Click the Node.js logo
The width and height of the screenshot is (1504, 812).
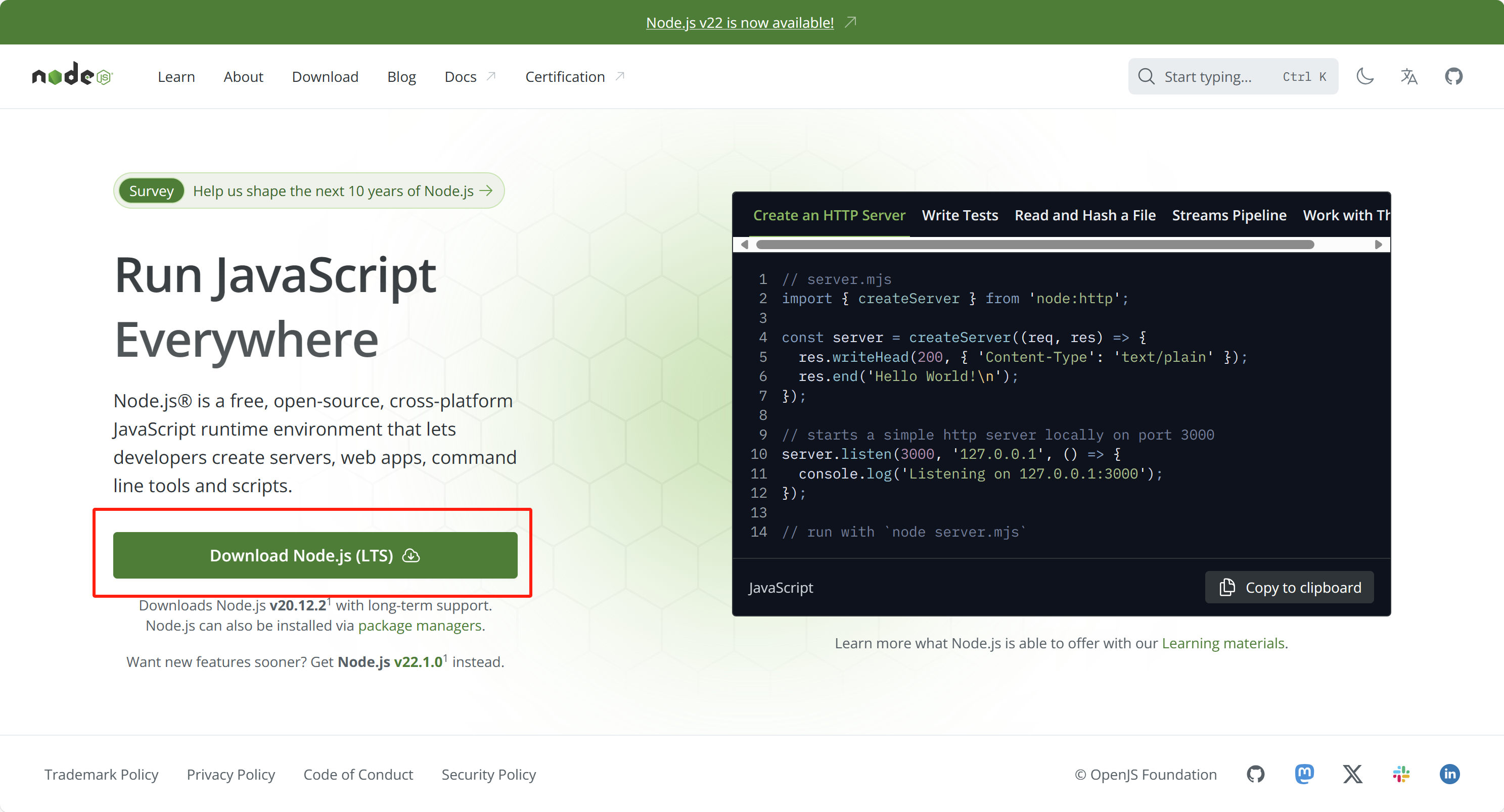click(72, 75)
